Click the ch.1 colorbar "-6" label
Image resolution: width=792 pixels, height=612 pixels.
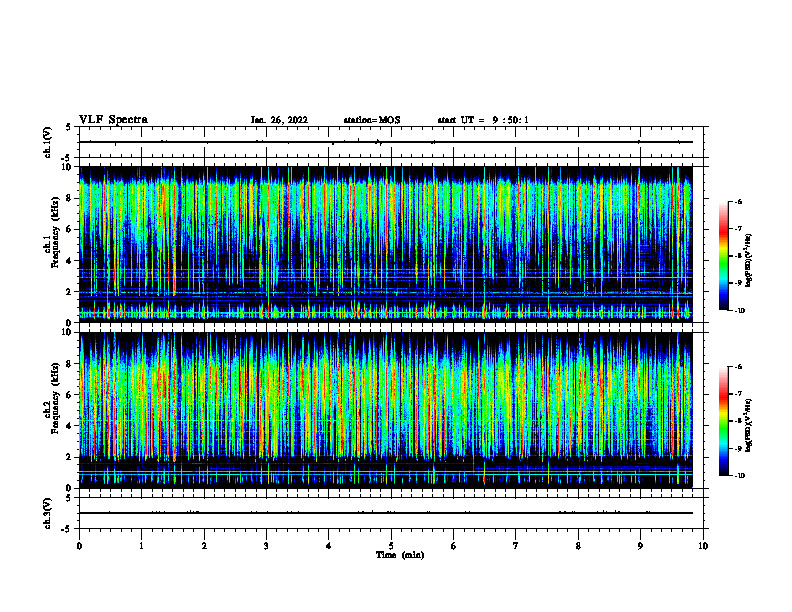tap(738, 202)
